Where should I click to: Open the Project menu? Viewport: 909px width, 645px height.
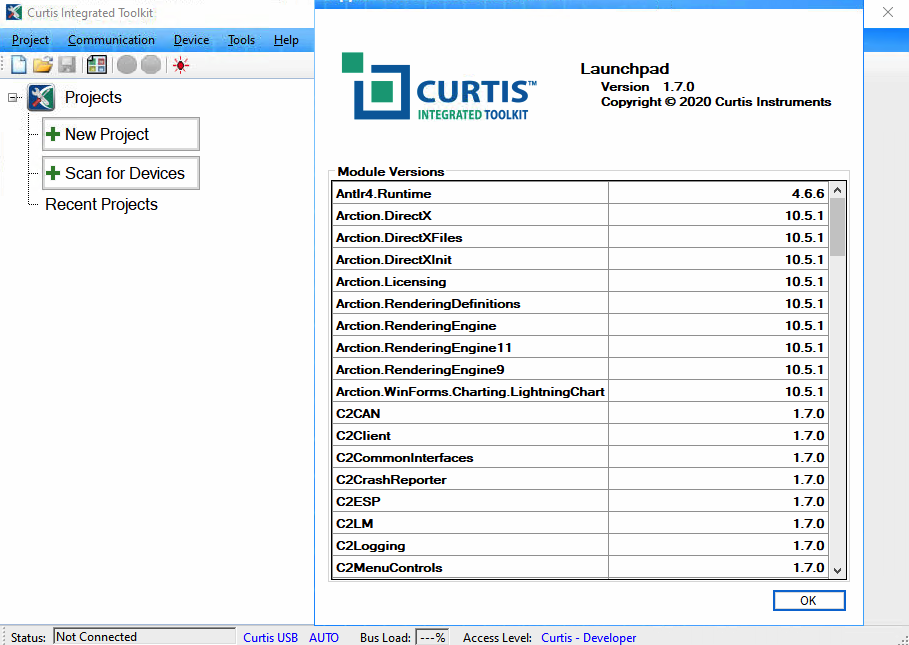tap(30, 40)
